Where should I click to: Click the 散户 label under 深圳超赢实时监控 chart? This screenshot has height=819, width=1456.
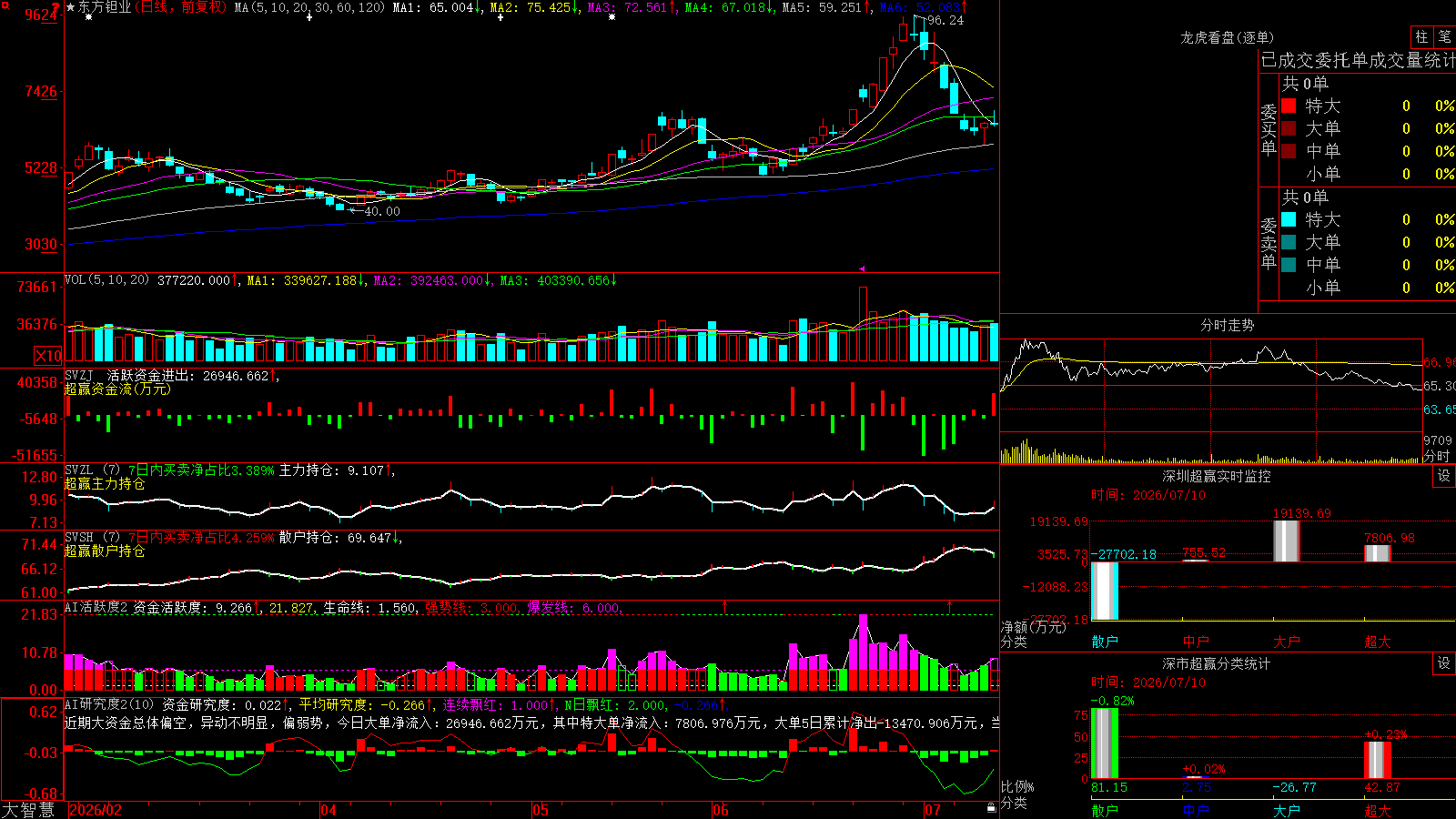pos(1105,642)
